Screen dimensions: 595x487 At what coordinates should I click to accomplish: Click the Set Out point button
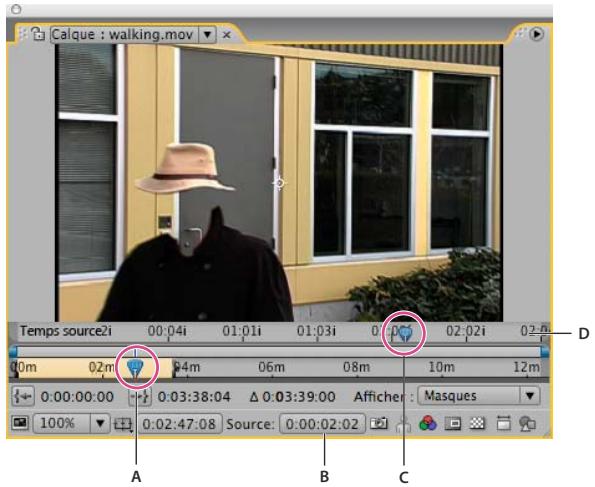140,397
